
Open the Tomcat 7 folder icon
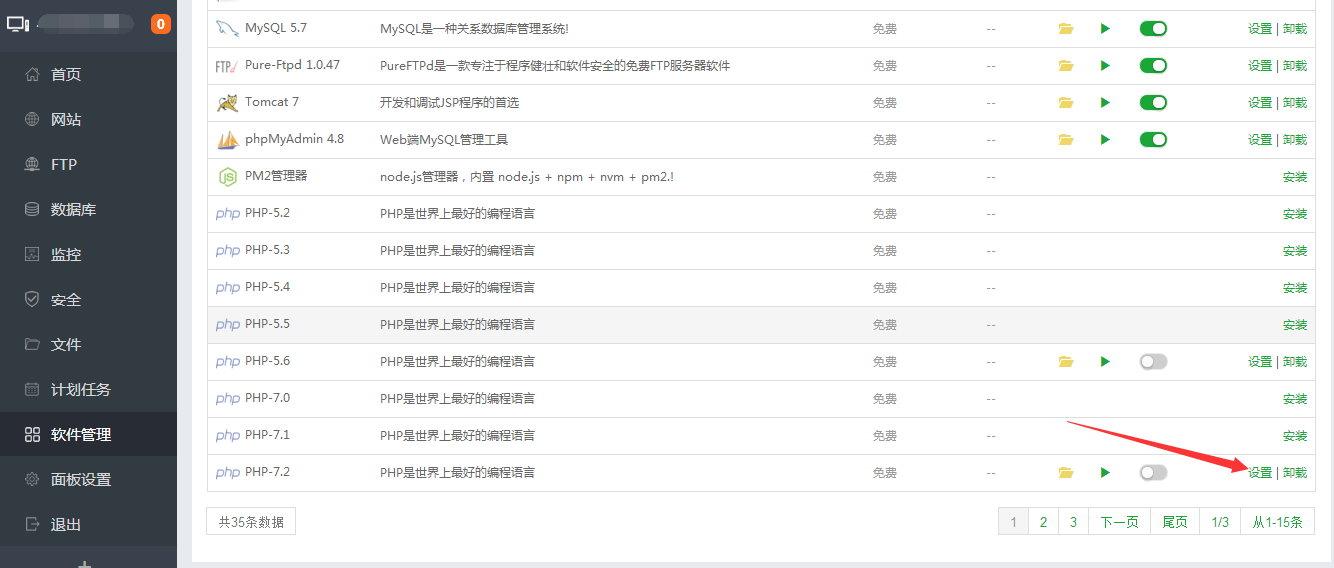(x=1066, y=103)
